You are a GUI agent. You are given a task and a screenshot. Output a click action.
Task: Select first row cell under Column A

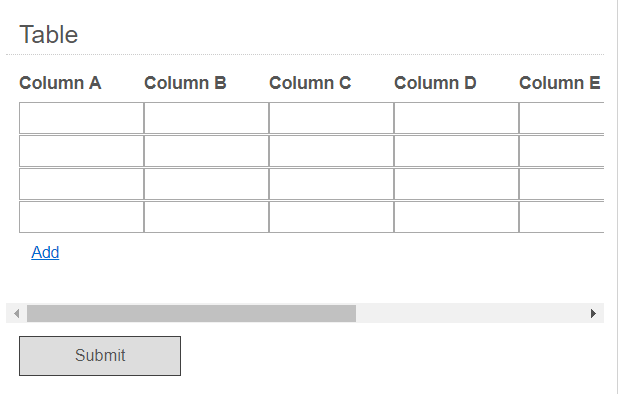pos(81,118)
